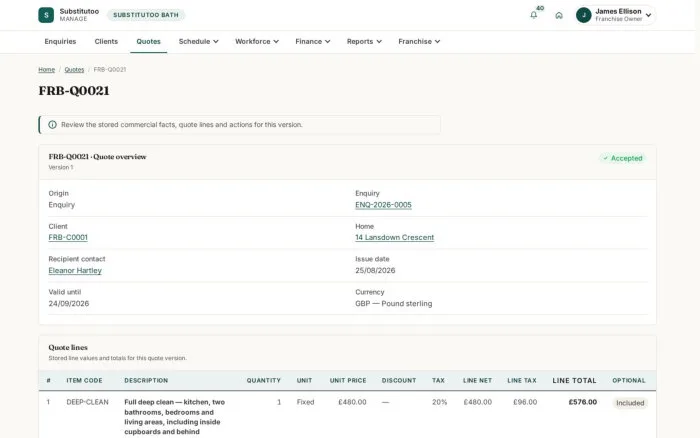Click the Included badge on line 1
Screen dimensions: 700x438
click(x=630, y=403)
